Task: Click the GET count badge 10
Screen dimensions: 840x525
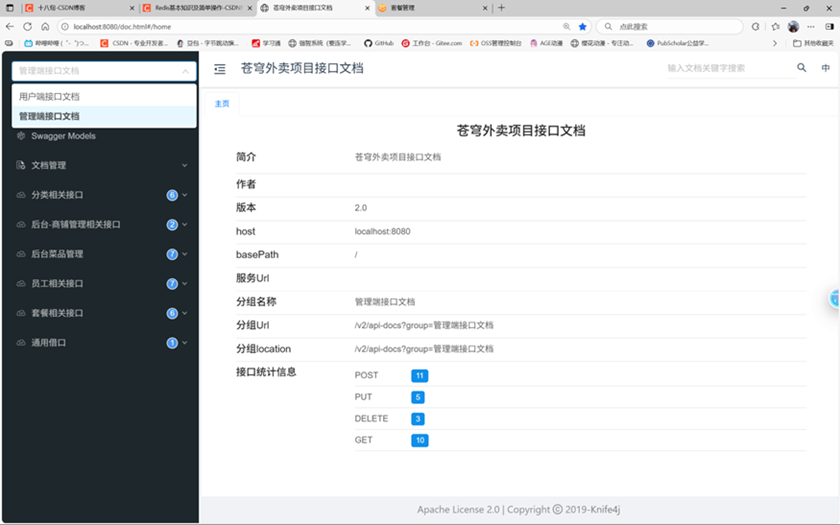Action: coord(419,440)
